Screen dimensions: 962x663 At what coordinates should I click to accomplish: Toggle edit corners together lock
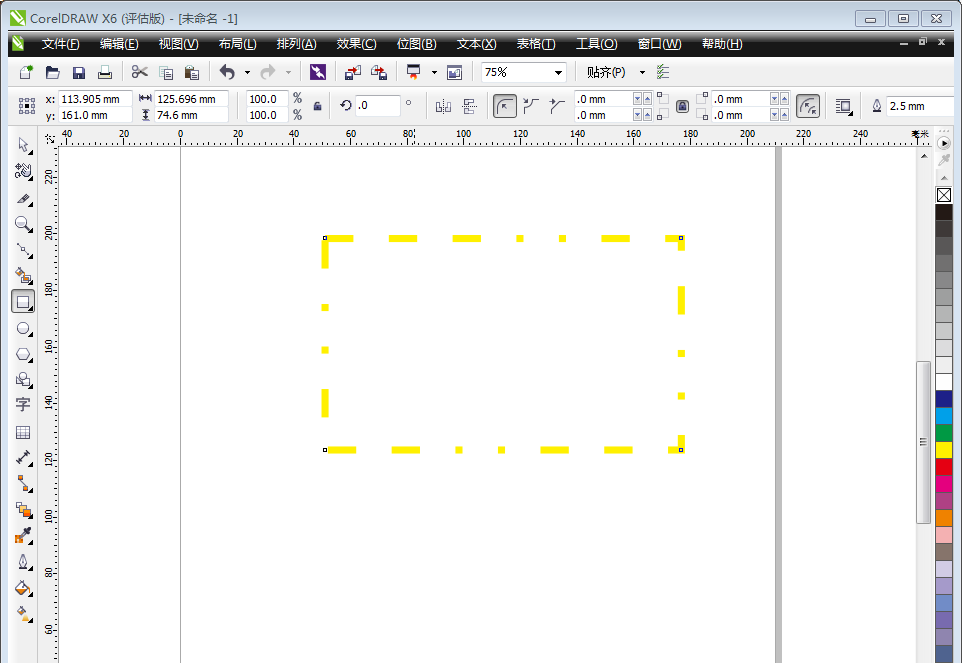pyautogui.click(x=682, y=107)
